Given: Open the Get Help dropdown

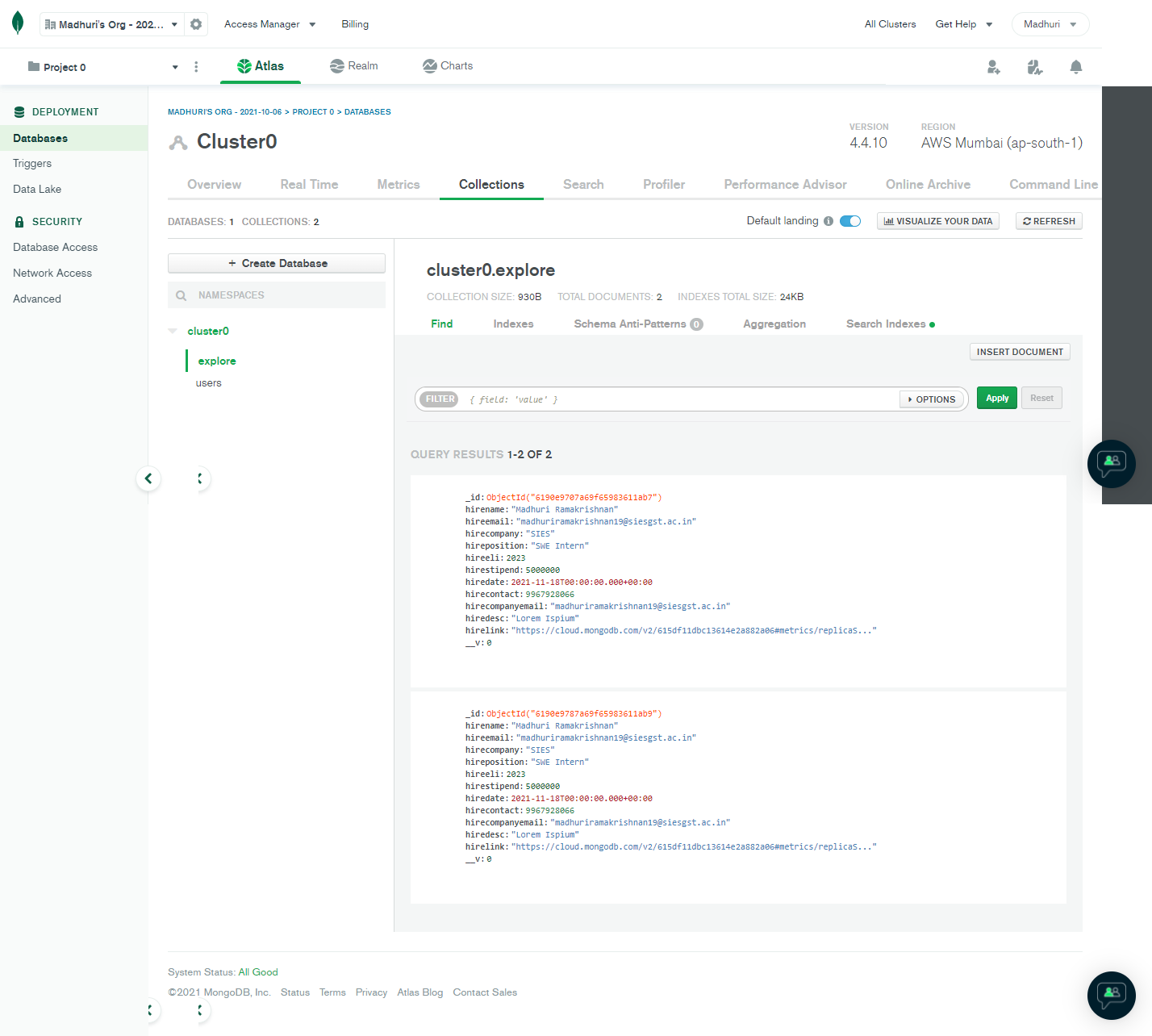Looking at the screenshot, I should [x=964, y=24].
